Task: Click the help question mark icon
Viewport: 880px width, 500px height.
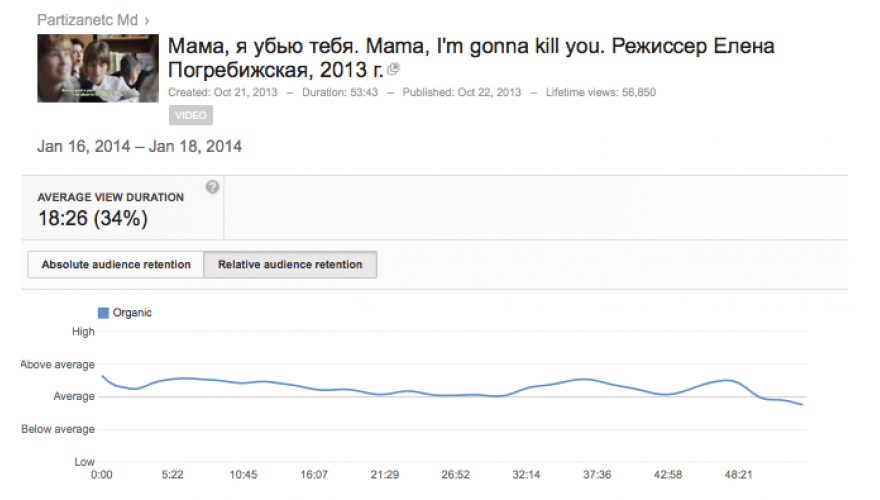Action: click(212, 187)
